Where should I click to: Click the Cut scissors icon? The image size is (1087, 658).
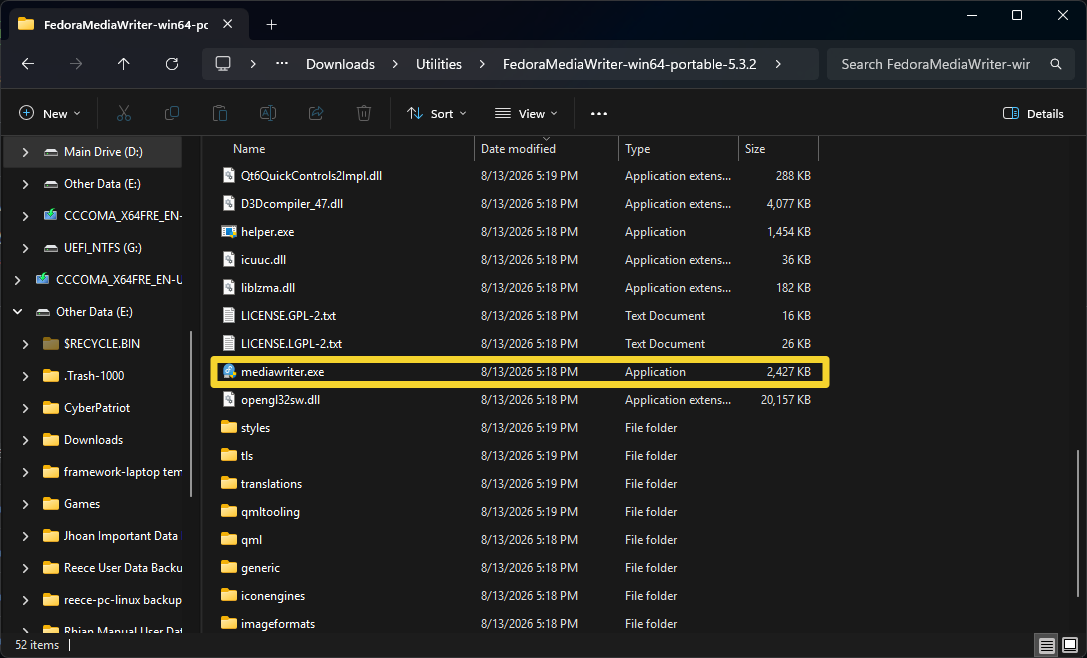coord(124,113)
